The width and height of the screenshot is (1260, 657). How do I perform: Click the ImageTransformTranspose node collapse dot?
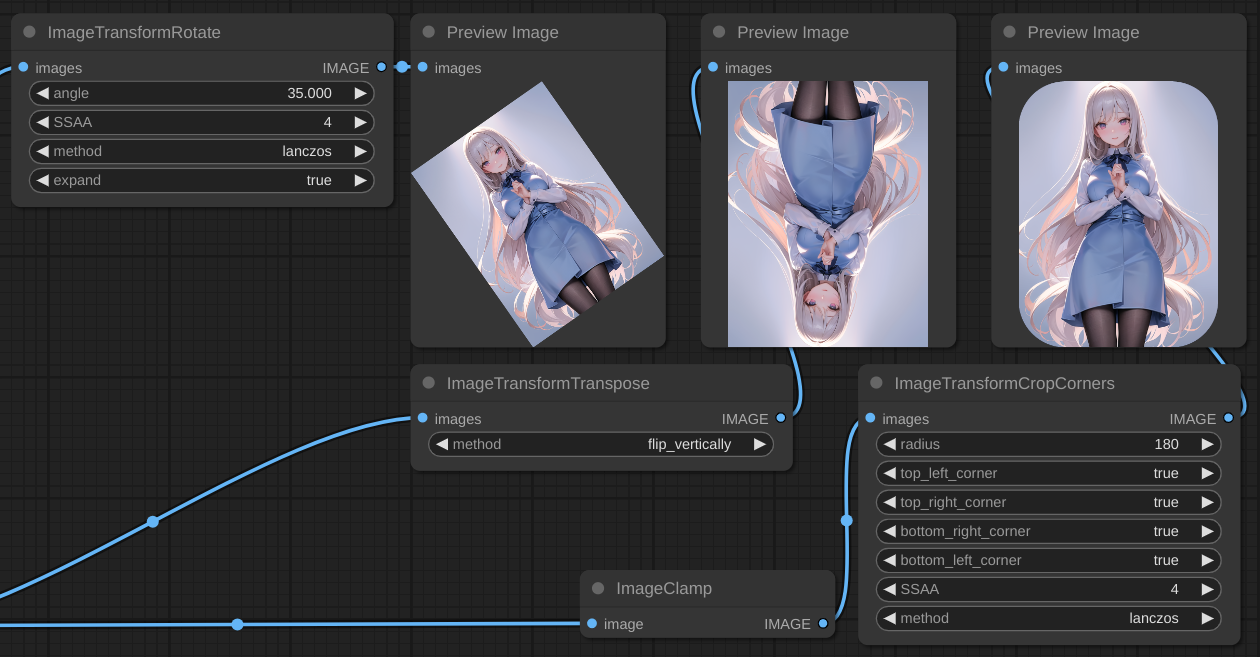point(429,383)
